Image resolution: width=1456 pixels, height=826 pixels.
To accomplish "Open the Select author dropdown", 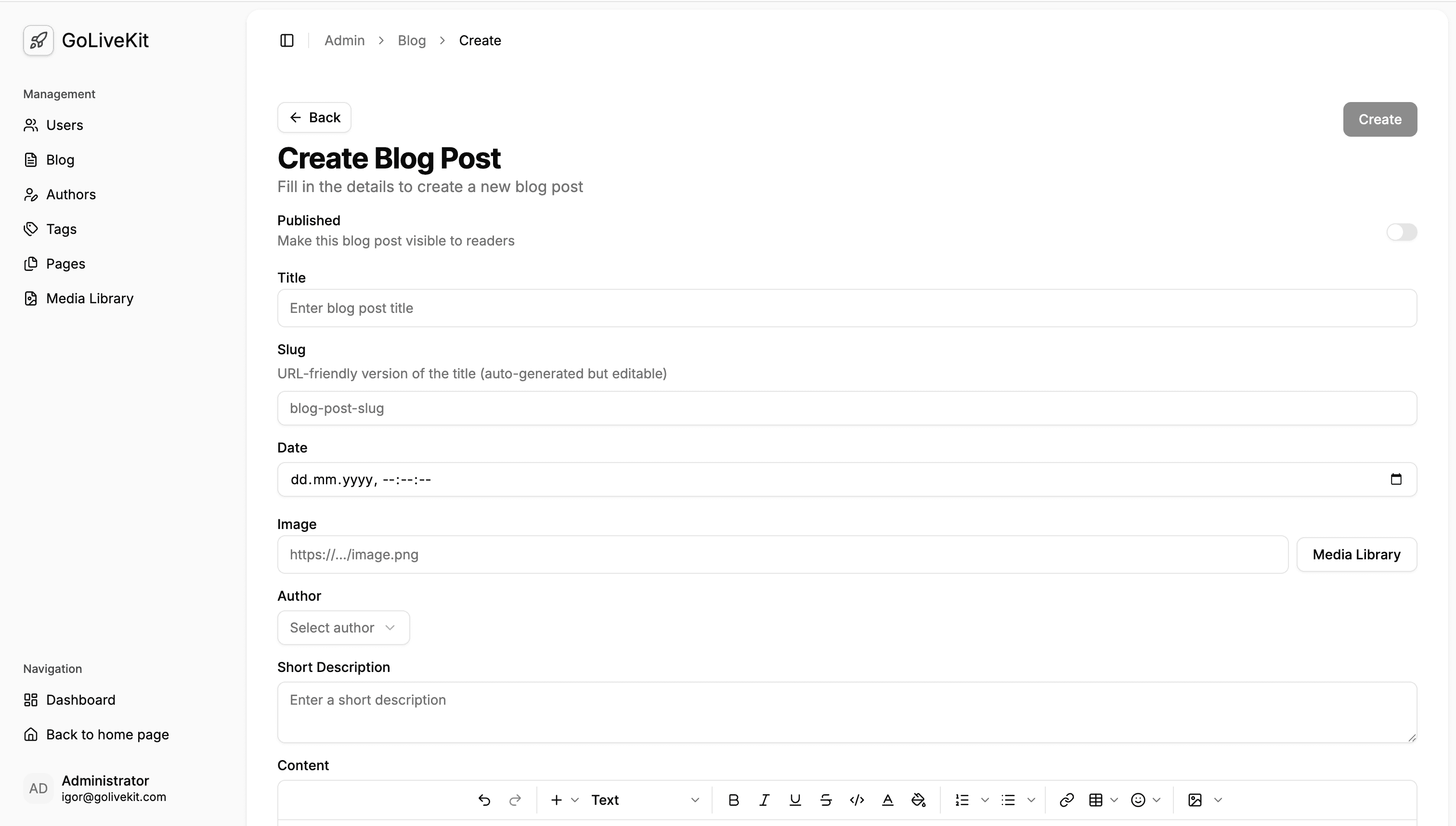I will pyautogui.click(x=343, y=628).
